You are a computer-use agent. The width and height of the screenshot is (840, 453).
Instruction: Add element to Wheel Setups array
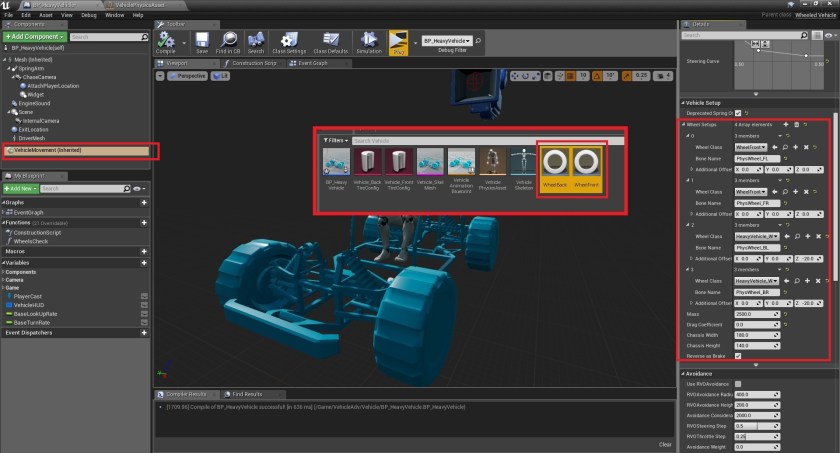(786, 124)
